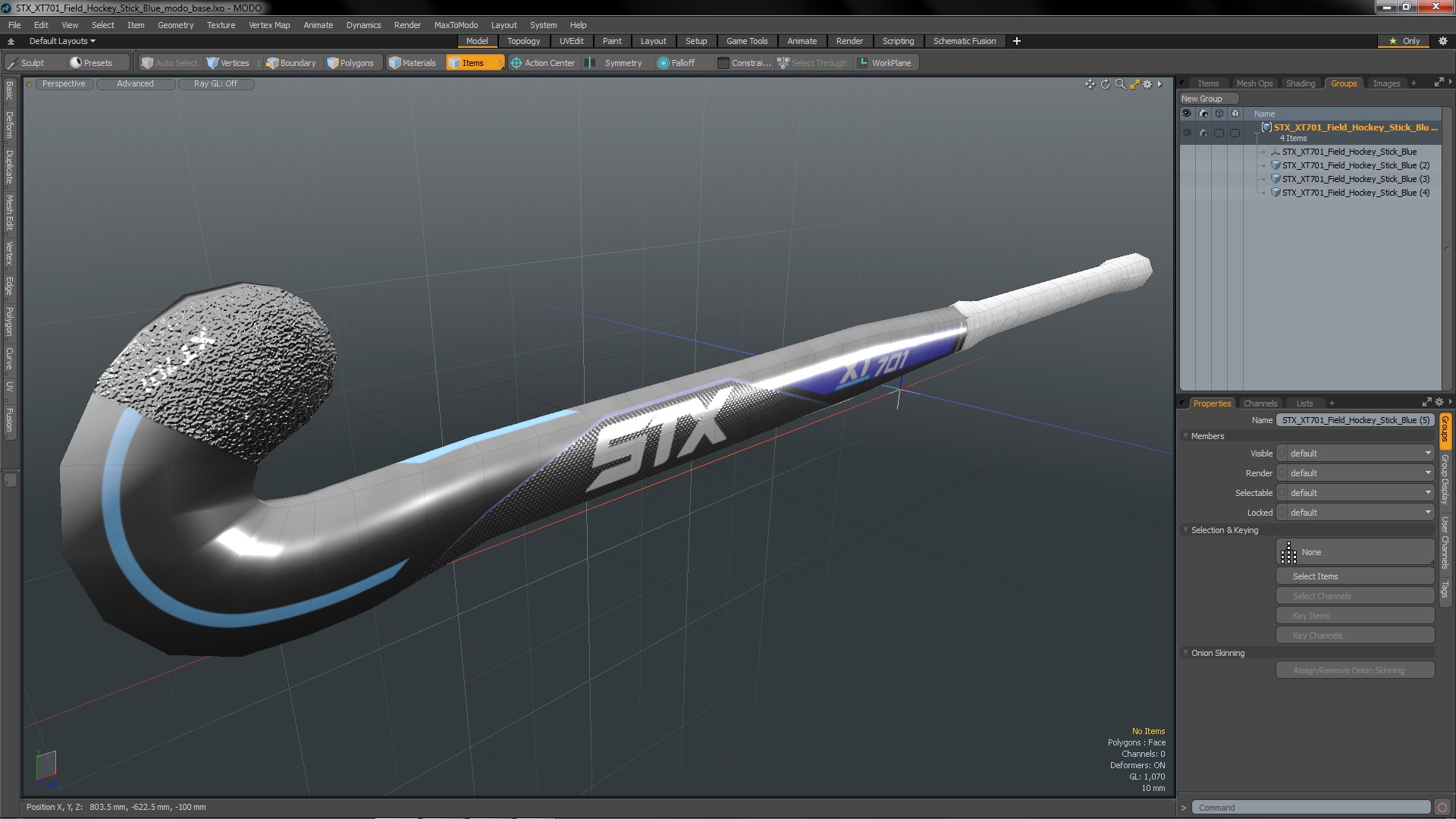This screenshot has height=819, width=1456.
Task: Click the render camera column header icon
Action: [1203, 114]
